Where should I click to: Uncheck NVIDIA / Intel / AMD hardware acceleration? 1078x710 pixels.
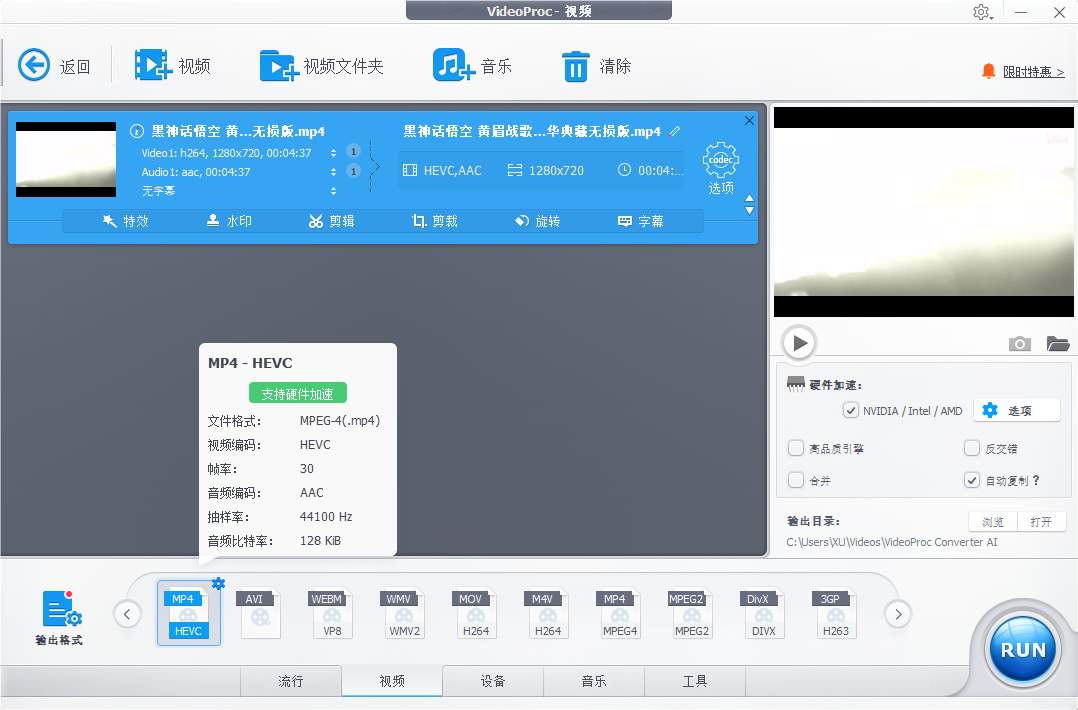point(850,410)
